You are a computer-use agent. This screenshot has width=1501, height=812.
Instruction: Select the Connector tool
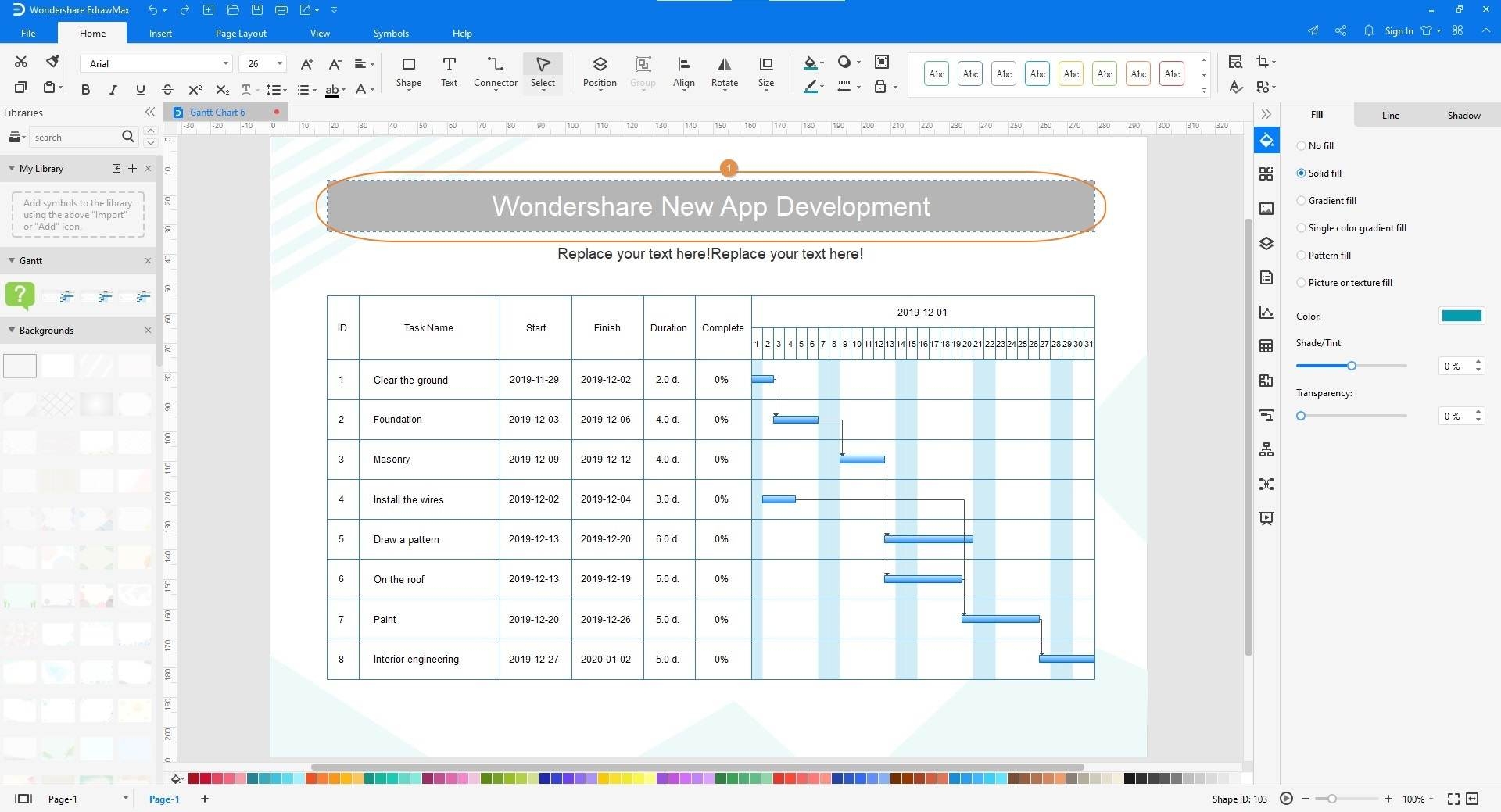[x=494, y=73]
